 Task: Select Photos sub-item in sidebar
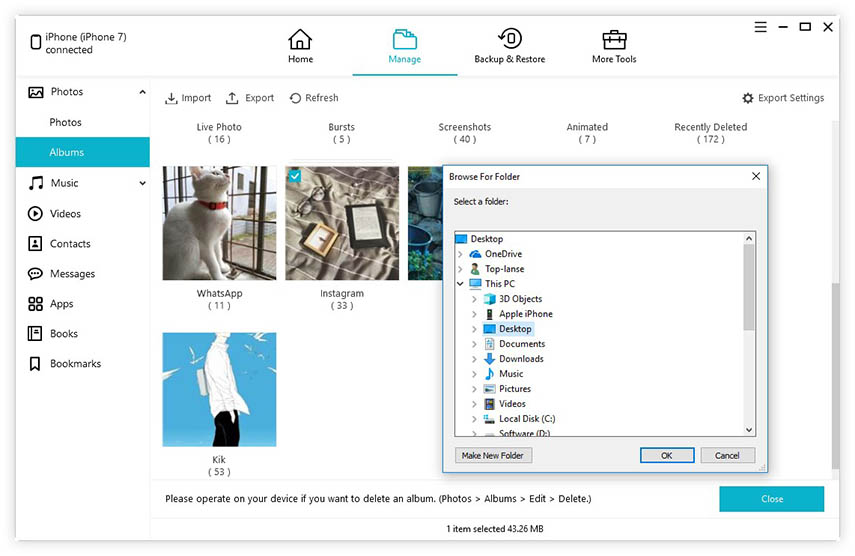pos(65,122)
